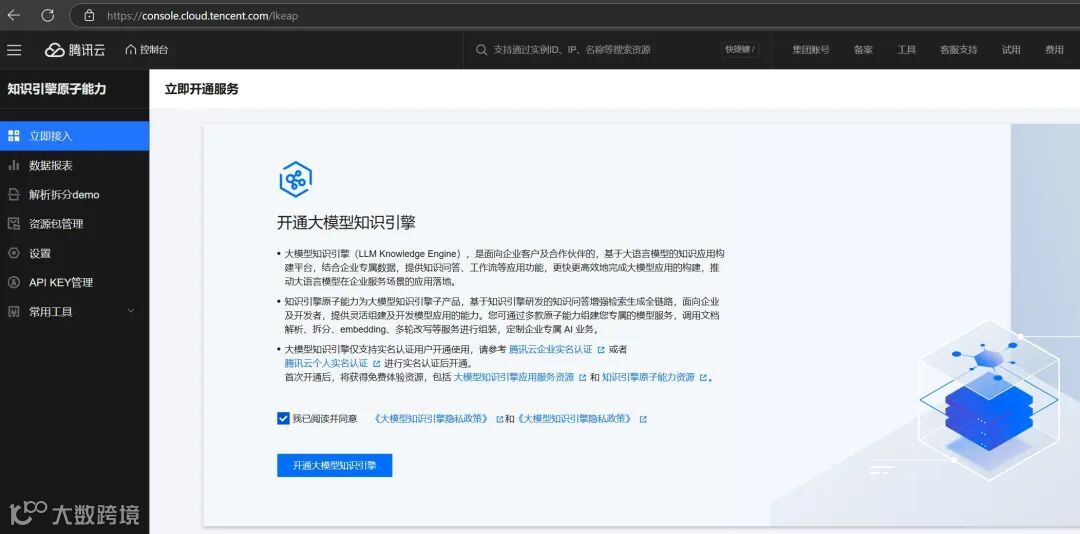Open the 腾讯云企业实名认证 link
Image resolution: width=1080 pixels, height=534 pixels.
coord(550,349)
